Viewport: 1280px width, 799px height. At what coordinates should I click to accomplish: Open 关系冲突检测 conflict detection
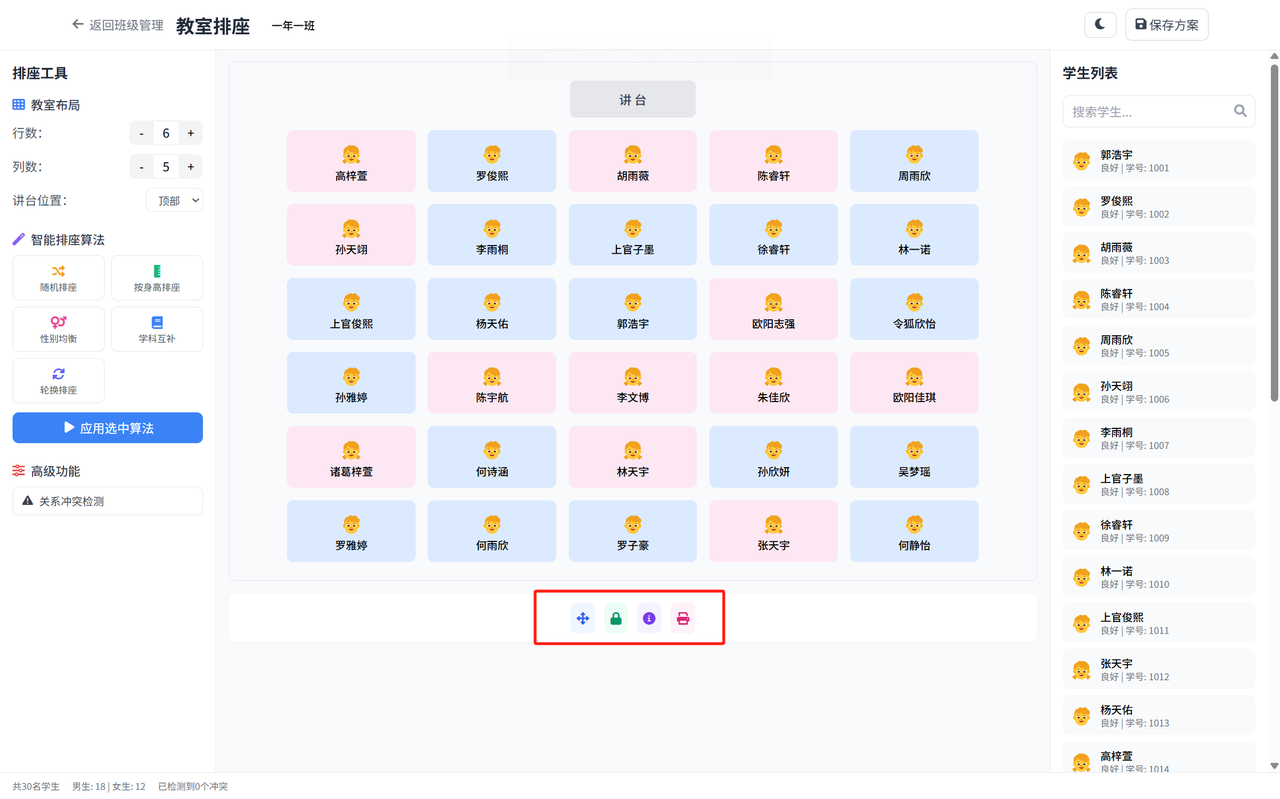107,501
